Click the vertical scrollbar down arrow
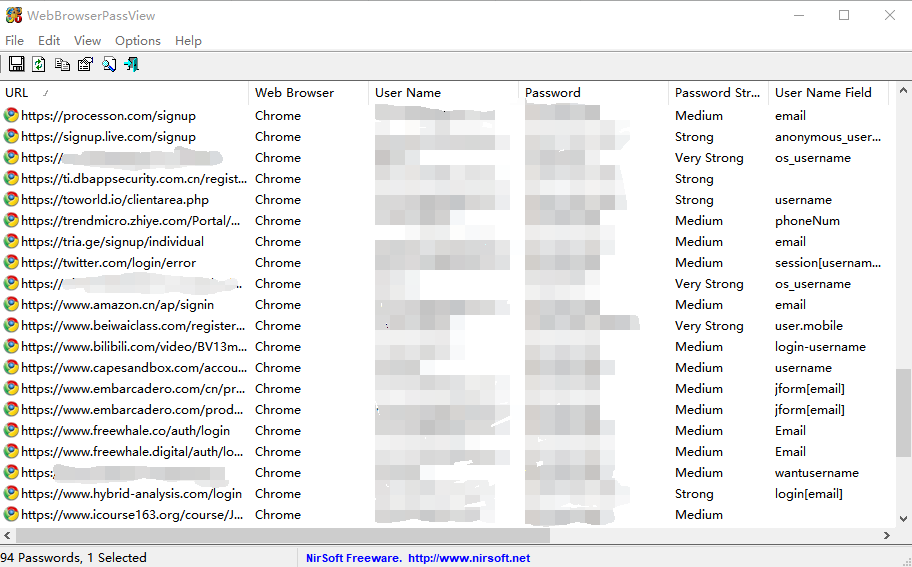The height and width of the screenshot is (567, 912). coord(903,518)
